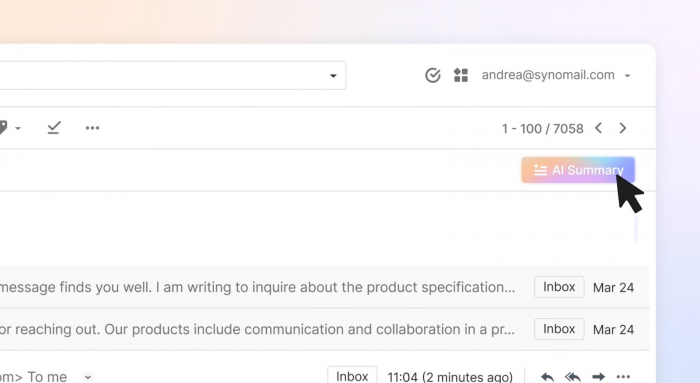The height and width of the screenshot is (383, 700).
Task: Click inside the search input field
Action: coord(161,75)
